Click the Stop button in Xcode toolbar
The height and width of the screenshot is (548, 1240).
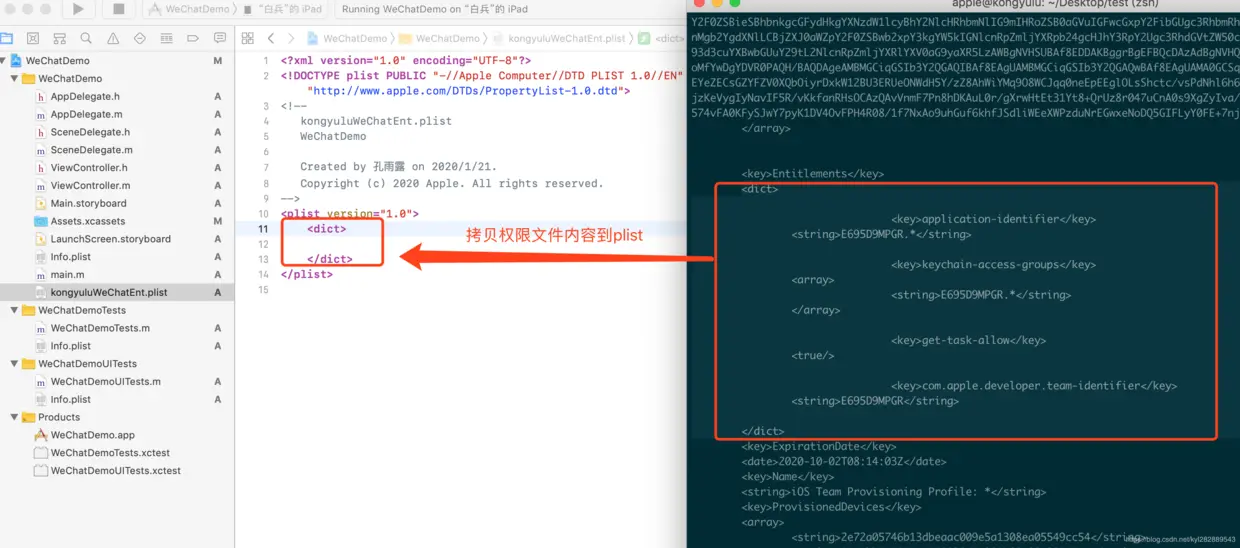(118, 9)
